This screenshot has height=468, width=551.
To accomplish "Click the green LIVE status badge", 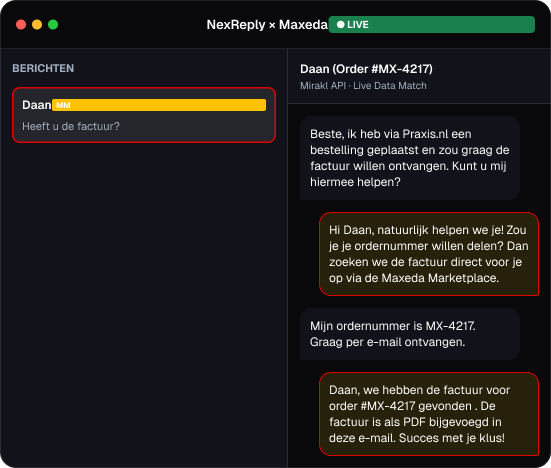I will [x=432, y=25].
